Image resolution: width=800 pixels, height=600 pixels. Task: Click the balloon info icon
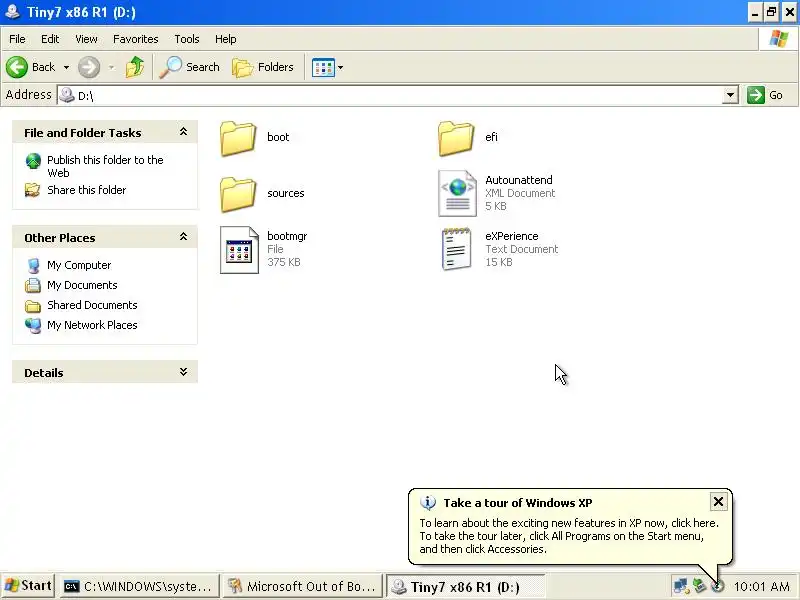pos(428,503)
